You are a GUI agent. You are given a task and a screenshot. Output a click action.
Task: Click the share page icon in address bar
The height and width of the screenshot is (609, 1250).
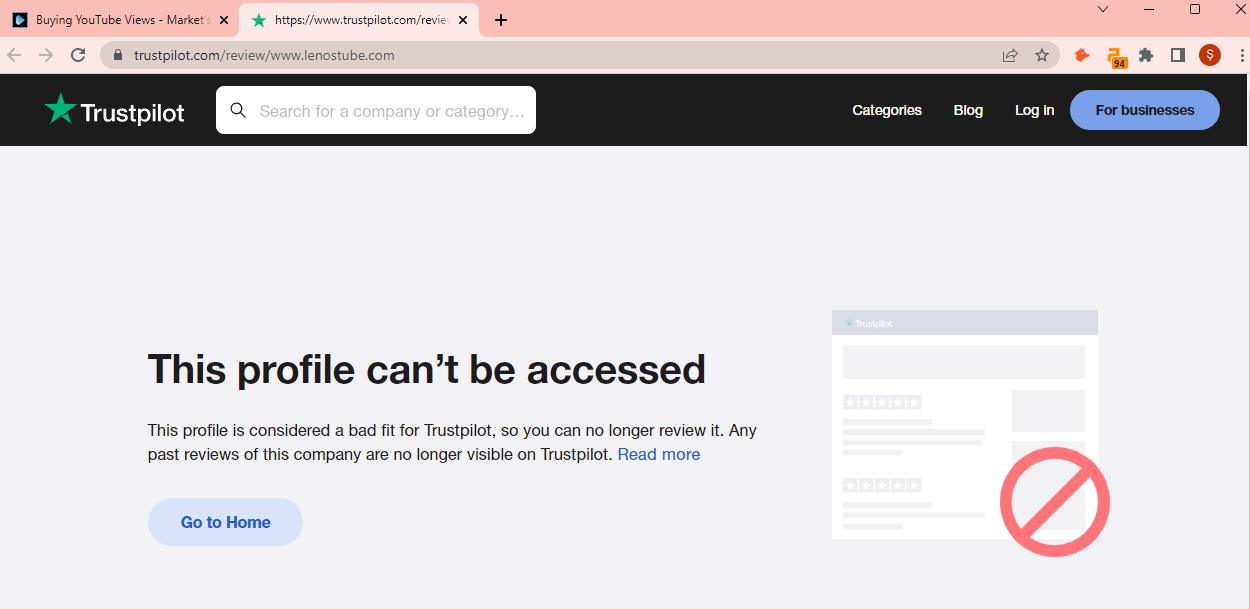pyautogui.click(x=1010, y=55)
